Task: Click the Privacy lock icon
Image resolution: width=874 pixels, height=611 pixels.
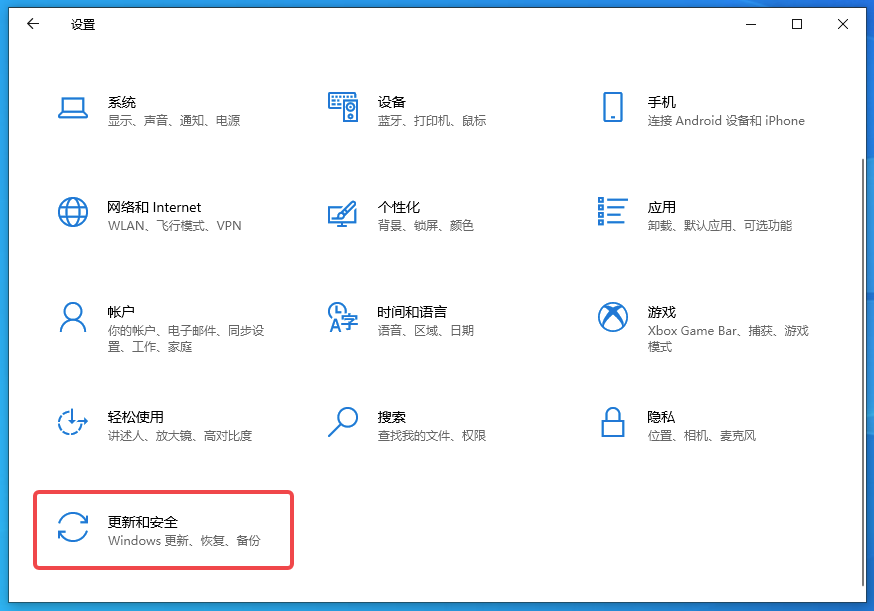Action: coord(613,422)
